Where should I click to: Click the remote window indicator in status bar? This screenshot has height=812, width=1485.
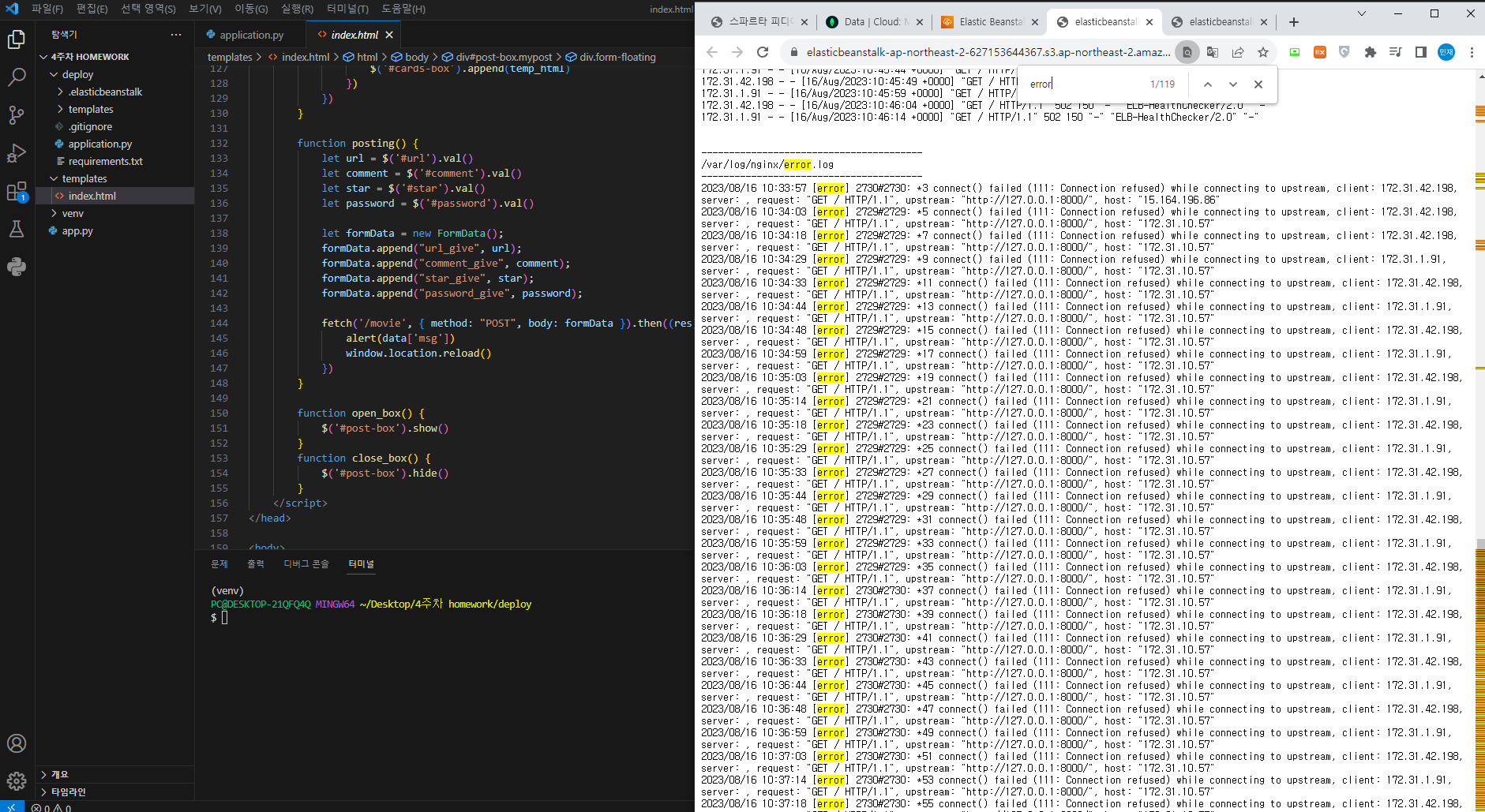pos(12,807)
